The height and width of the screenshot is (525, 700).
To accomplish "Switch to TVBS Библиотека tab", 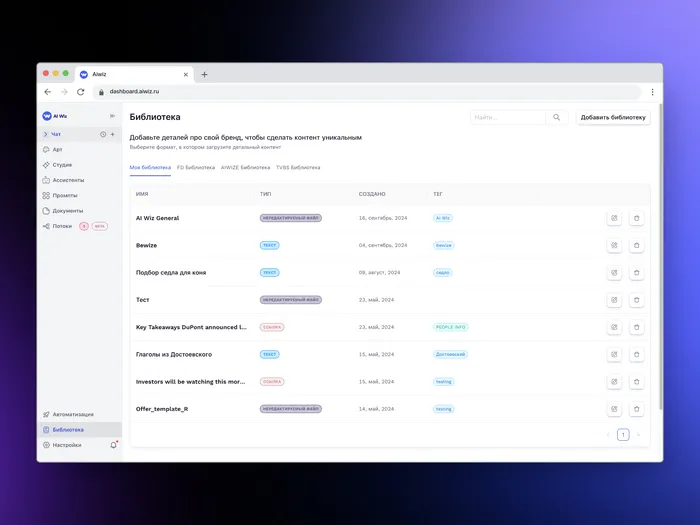I will pos(298,168).
